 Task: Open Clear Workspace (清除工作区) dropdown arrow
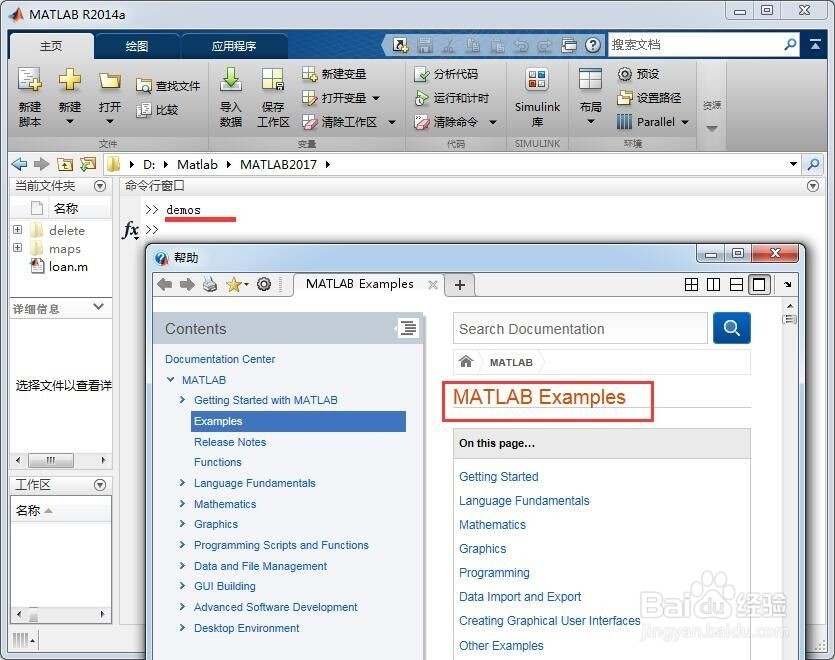pos(392,123)
